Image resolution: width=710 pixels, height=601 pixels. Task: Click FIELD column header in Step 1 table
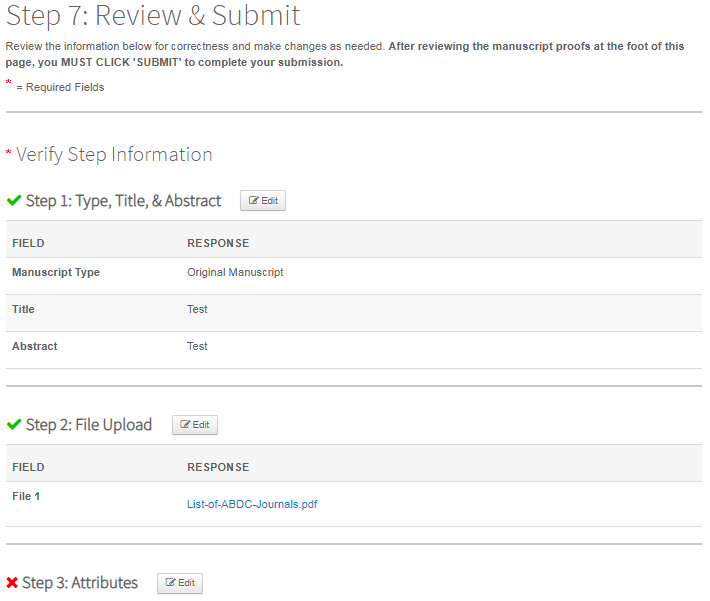coord(28,243)
